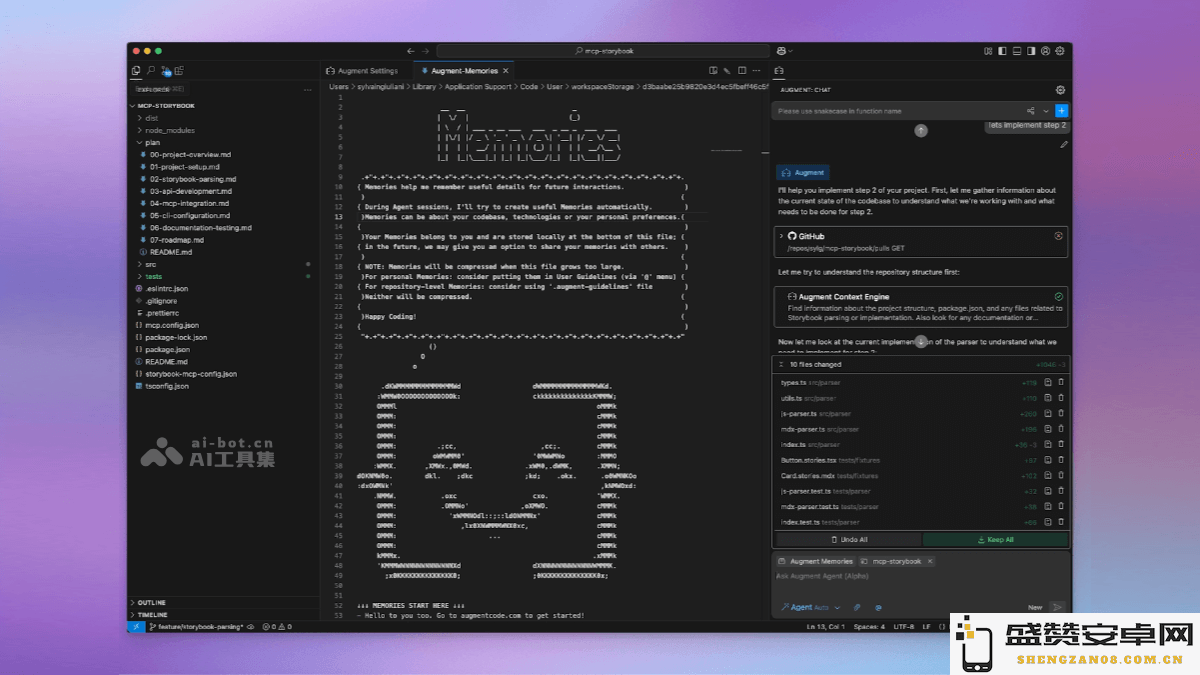Click the feature/storybook-parsing branch in status bar
Viewport: 1200px width, 675px height.
tap(196, 626)
